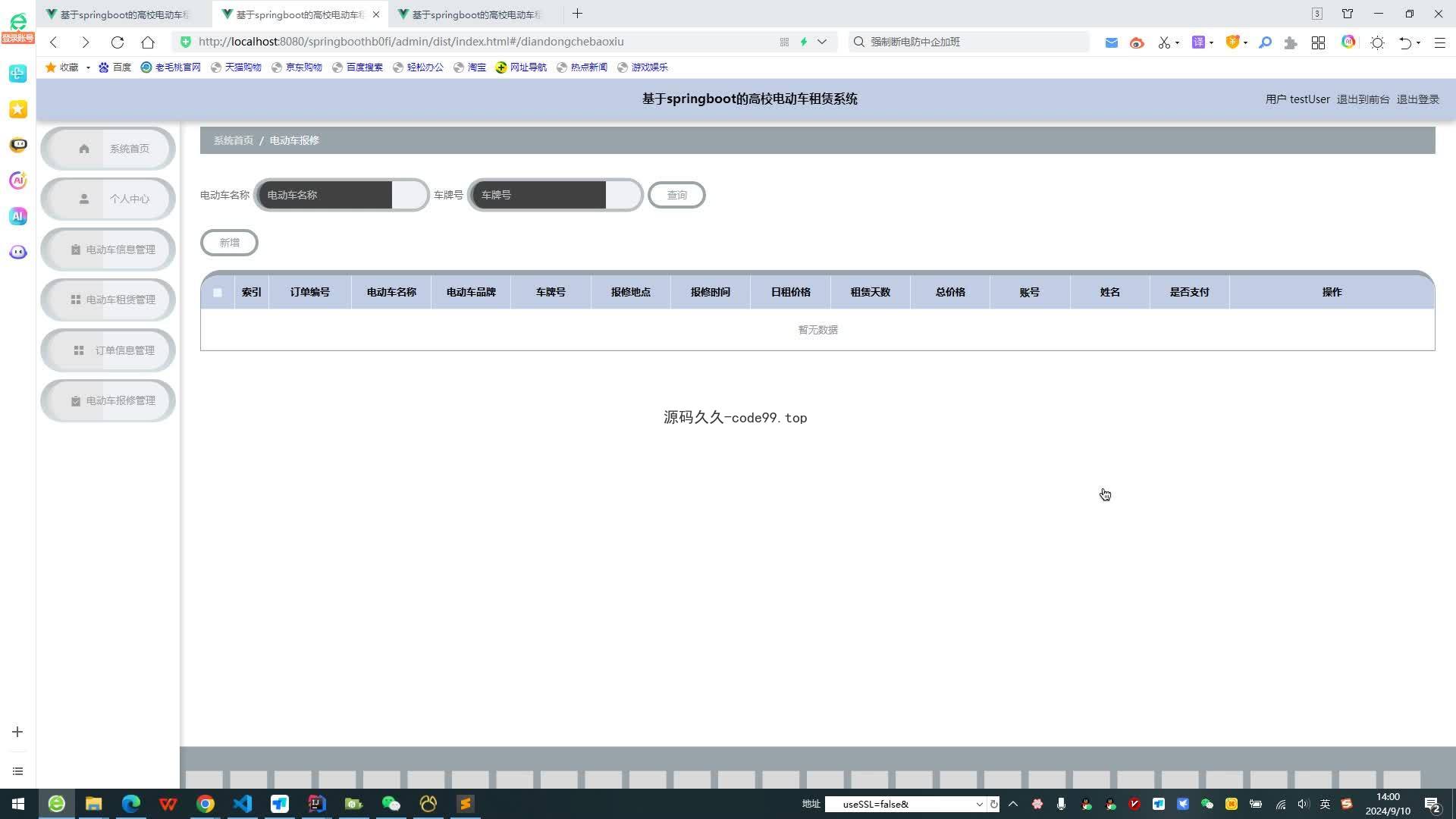This screenshot has width=1456, height=819.
Task: Open Microsoft Edge from taskbar
Action: point(130,804)
